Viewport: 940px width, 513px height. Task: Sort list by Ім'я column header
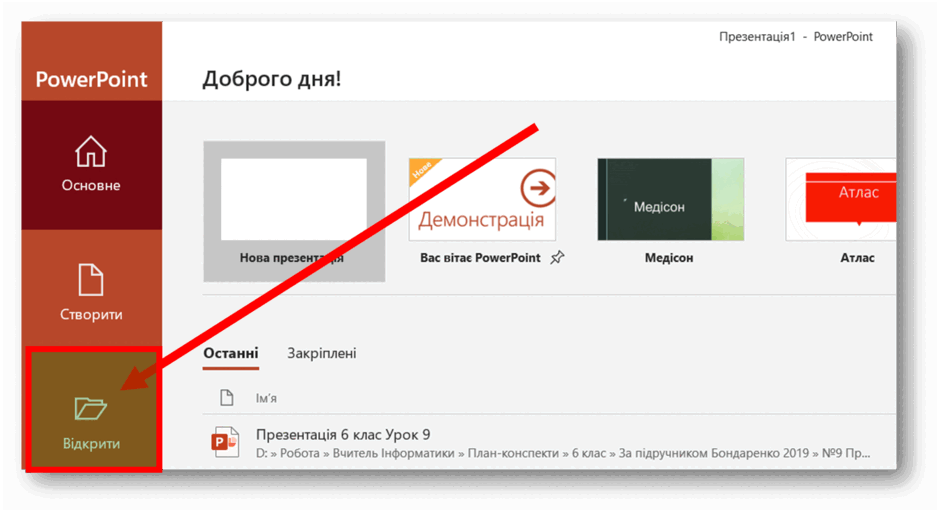266,398
